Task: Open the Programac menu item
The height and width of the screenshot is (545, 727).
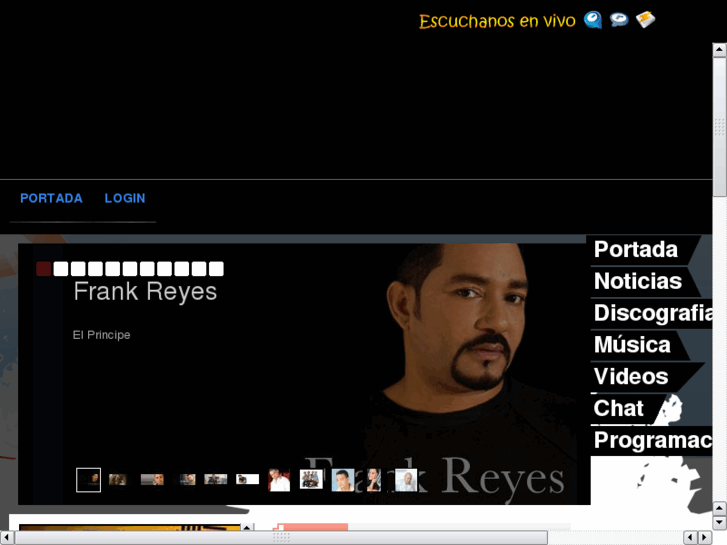Action: (x=651, y=440)
